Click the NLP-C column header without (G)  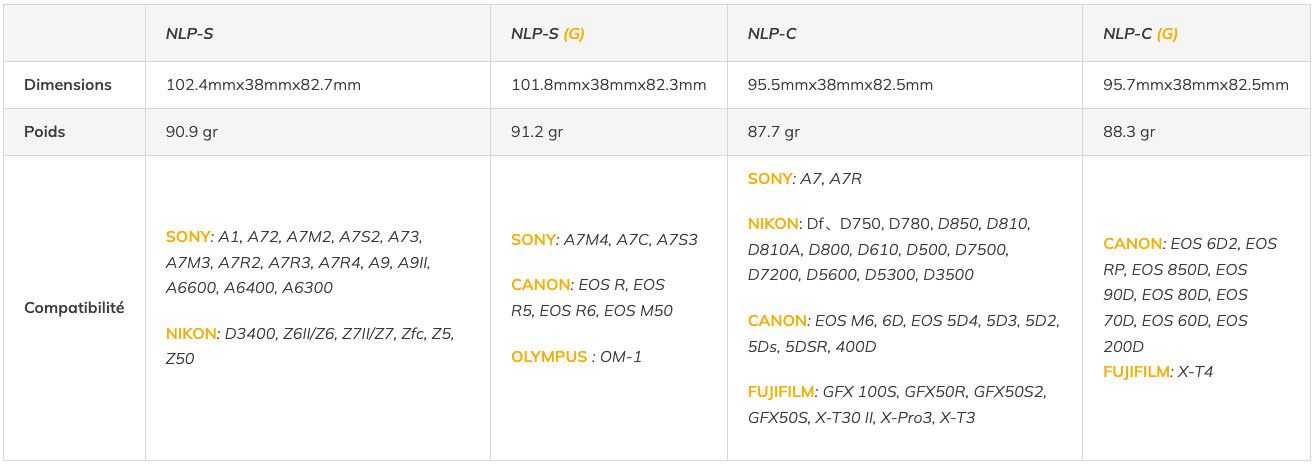click(x=771, y=34)
